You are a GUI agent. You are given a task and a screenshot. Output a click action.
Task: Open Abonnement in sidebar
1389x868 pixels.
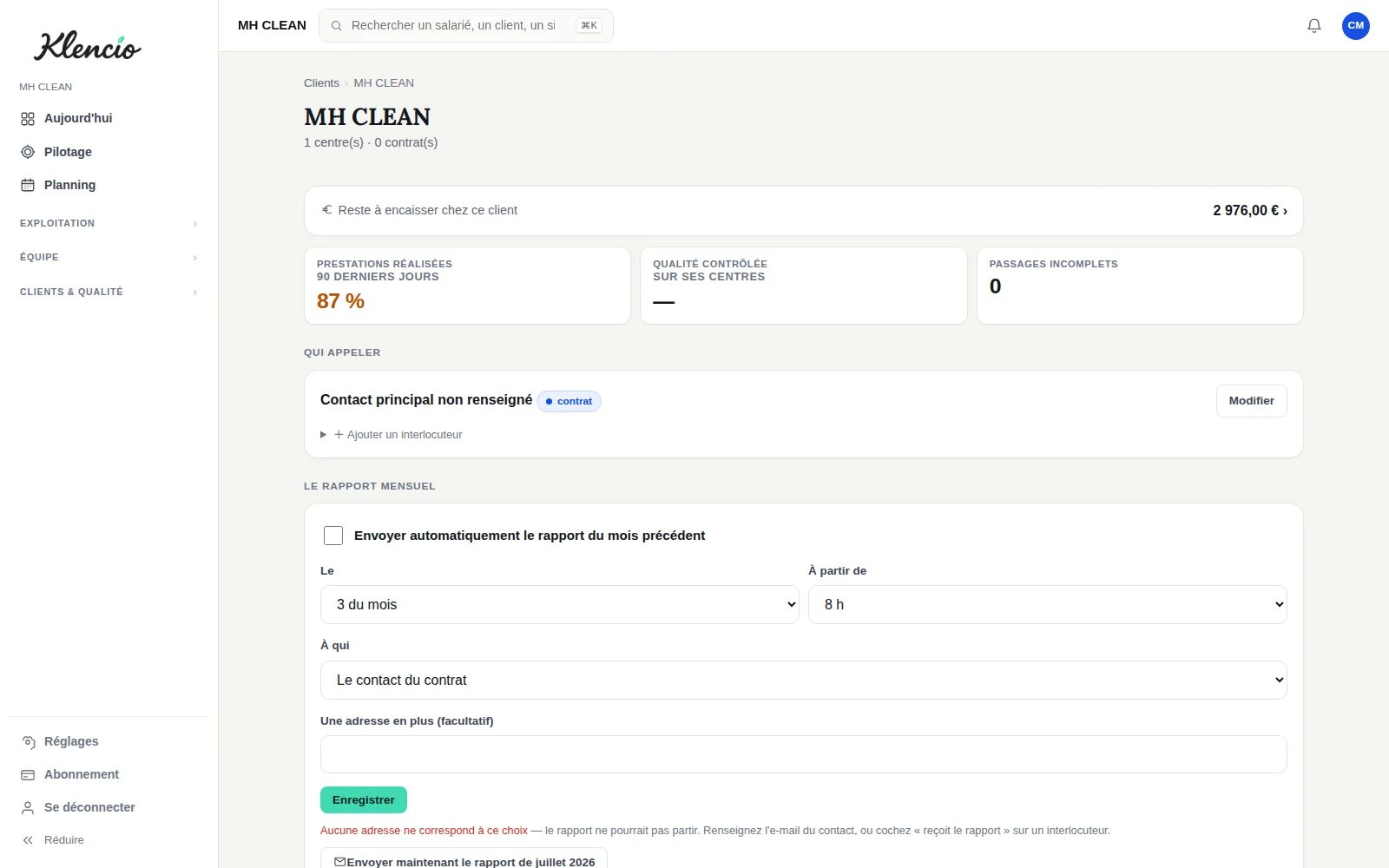click(109, 774)
